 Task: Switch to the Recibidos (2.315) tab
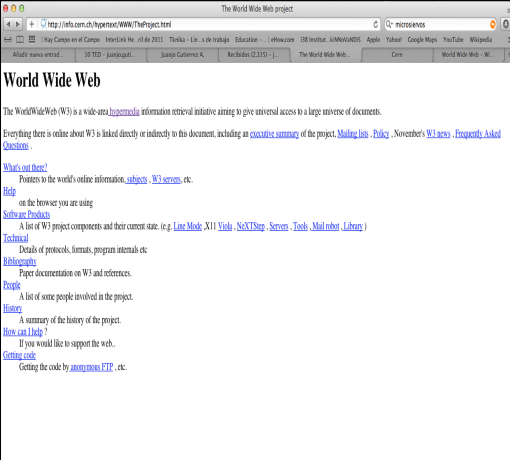click(254, 55)
